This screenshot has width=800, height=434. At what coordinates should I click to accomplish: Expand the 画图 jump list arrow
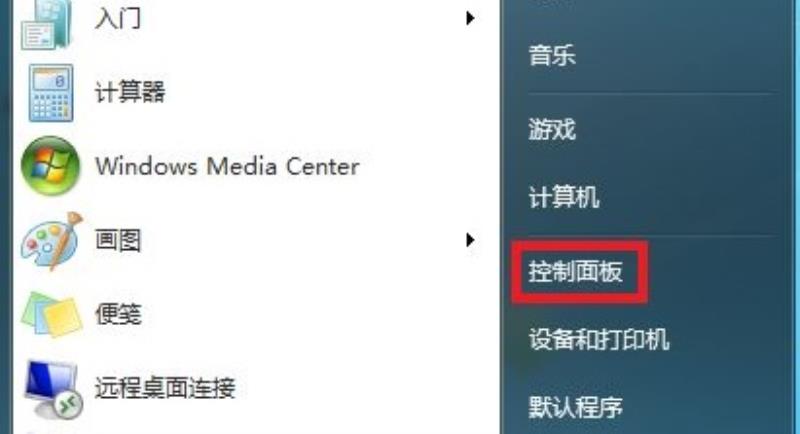[470, 240]
